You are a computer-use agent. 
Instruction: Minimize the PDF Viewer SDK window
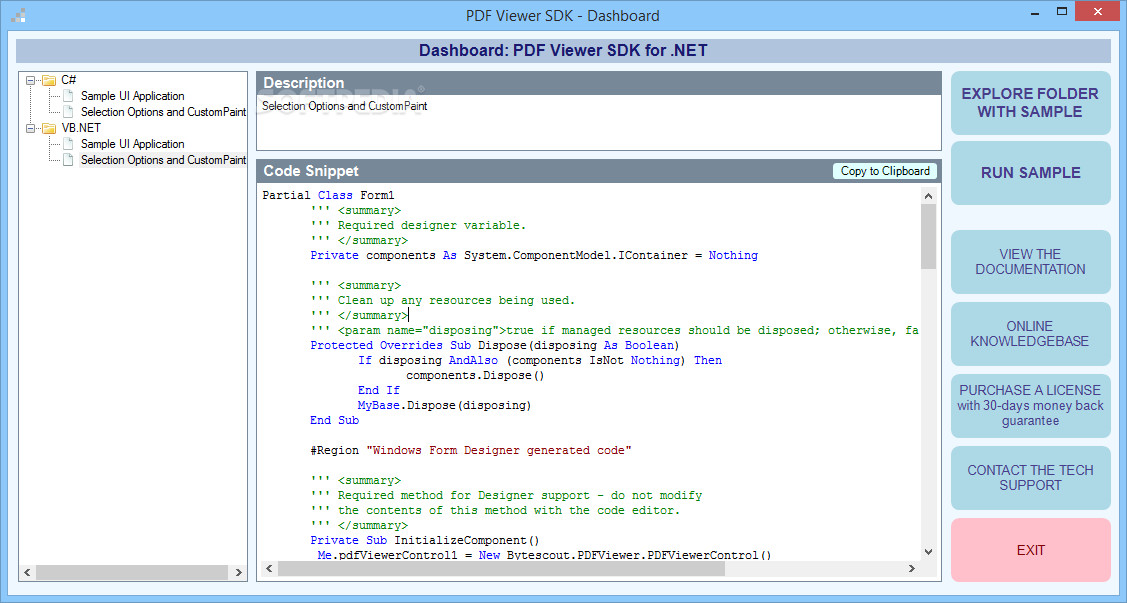pyautogui.click(x=1034, y=13)
